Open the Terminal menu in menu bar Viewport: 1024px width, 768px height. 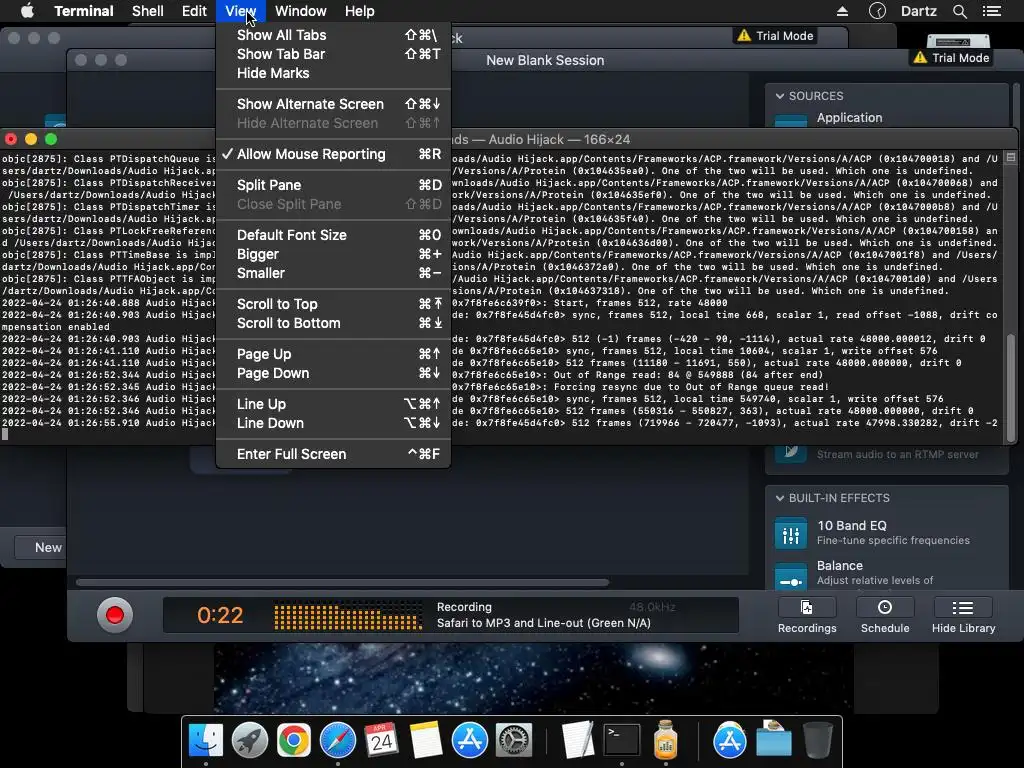click(x=84, y=11)
